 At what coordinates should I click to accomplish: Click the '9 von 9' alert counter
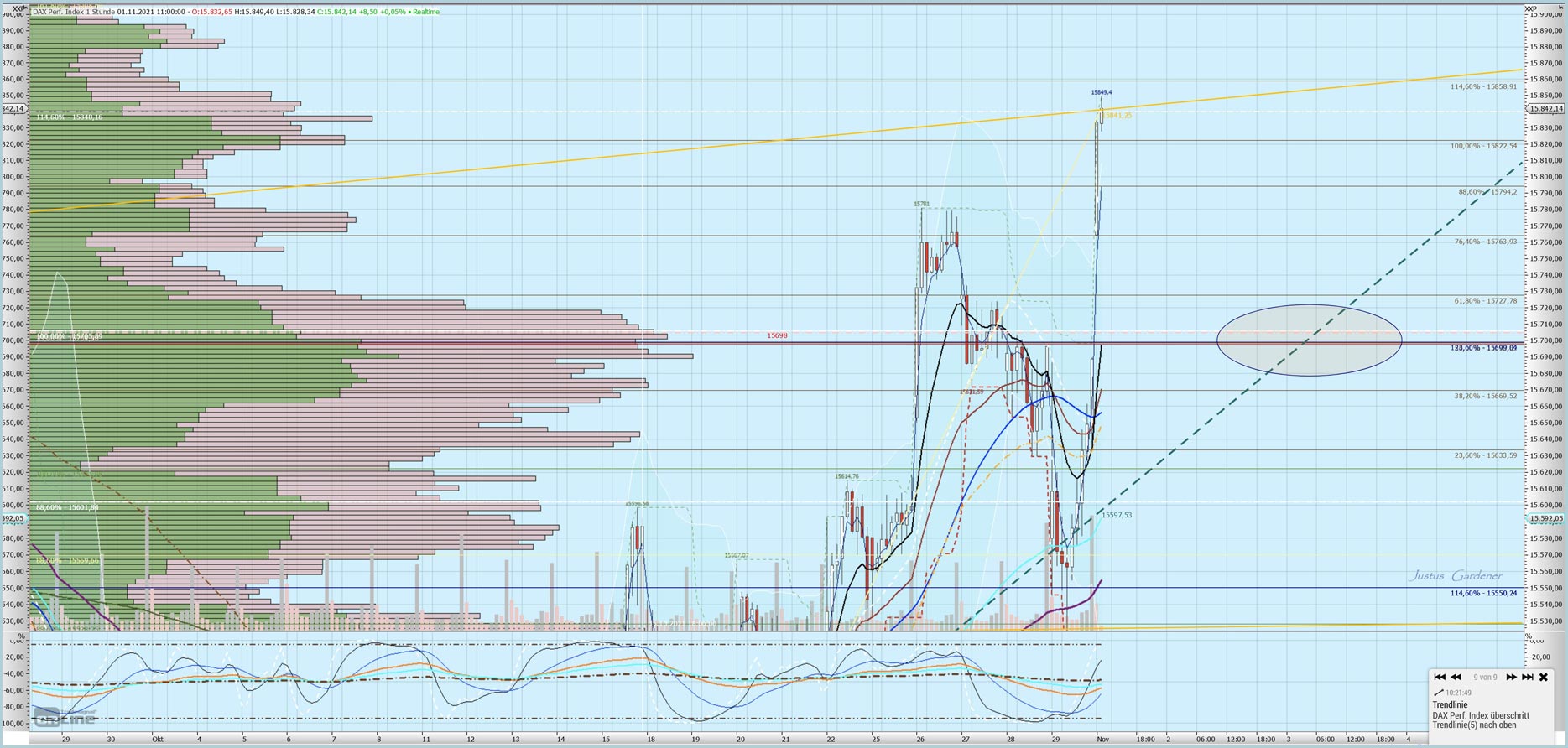[1485, 678]
